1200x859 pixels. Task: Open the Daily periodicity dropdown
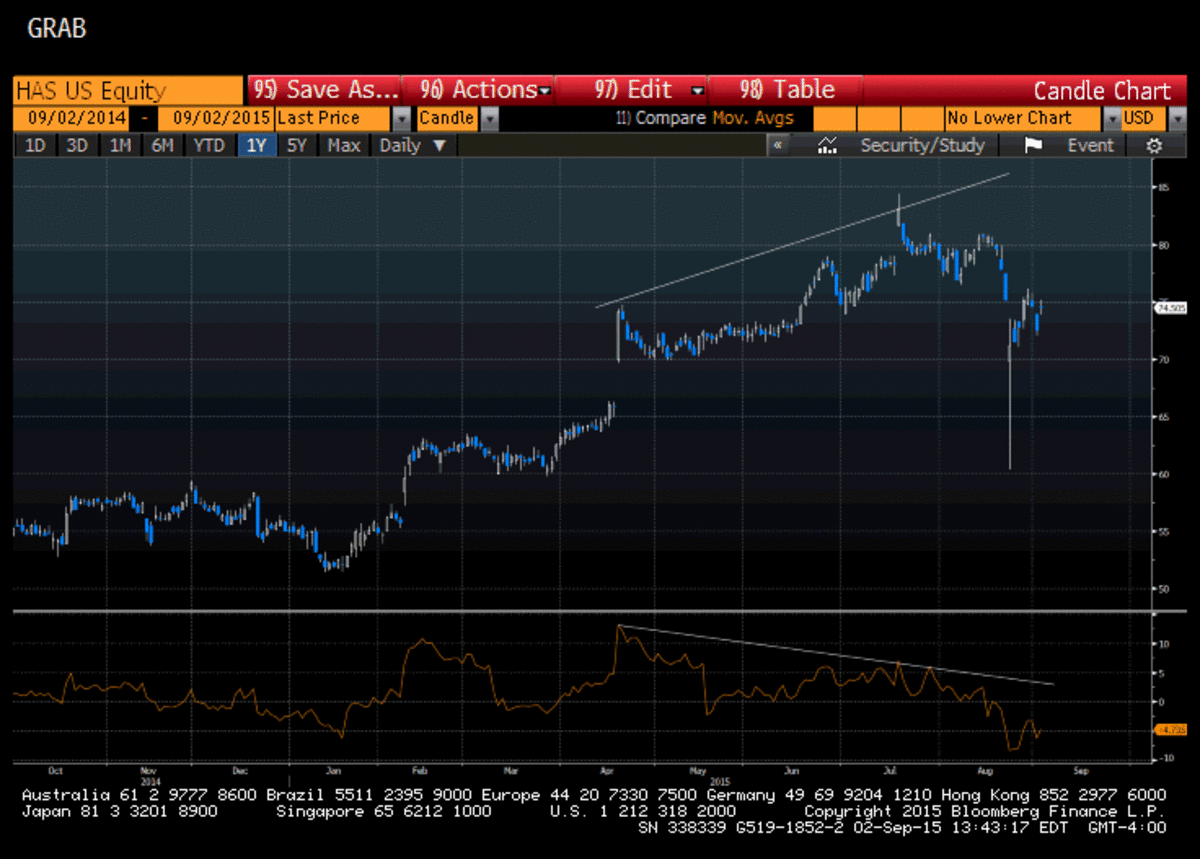pos(412,145)
